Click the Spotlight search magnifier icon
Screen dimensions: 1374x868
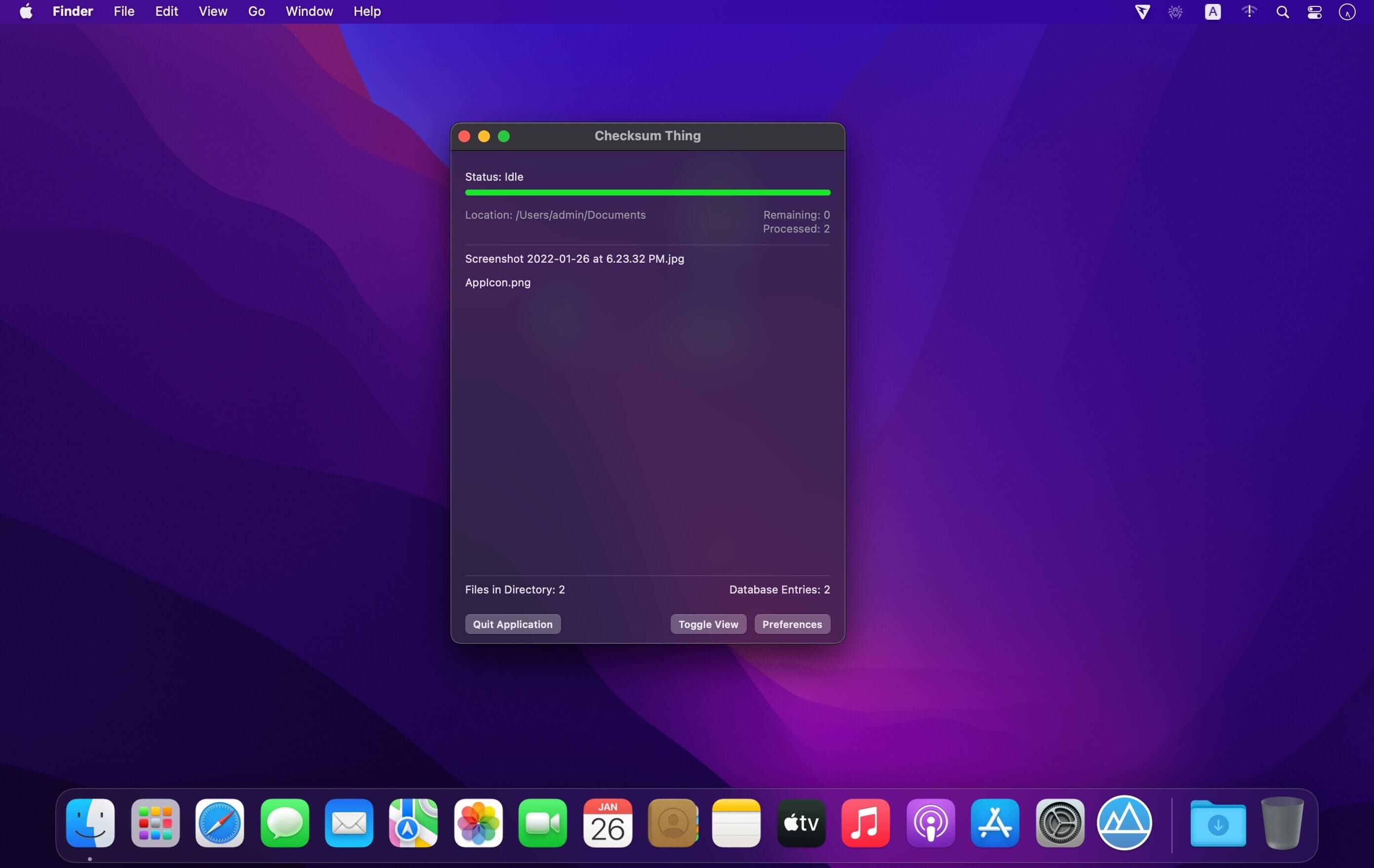click(1282, 12)
